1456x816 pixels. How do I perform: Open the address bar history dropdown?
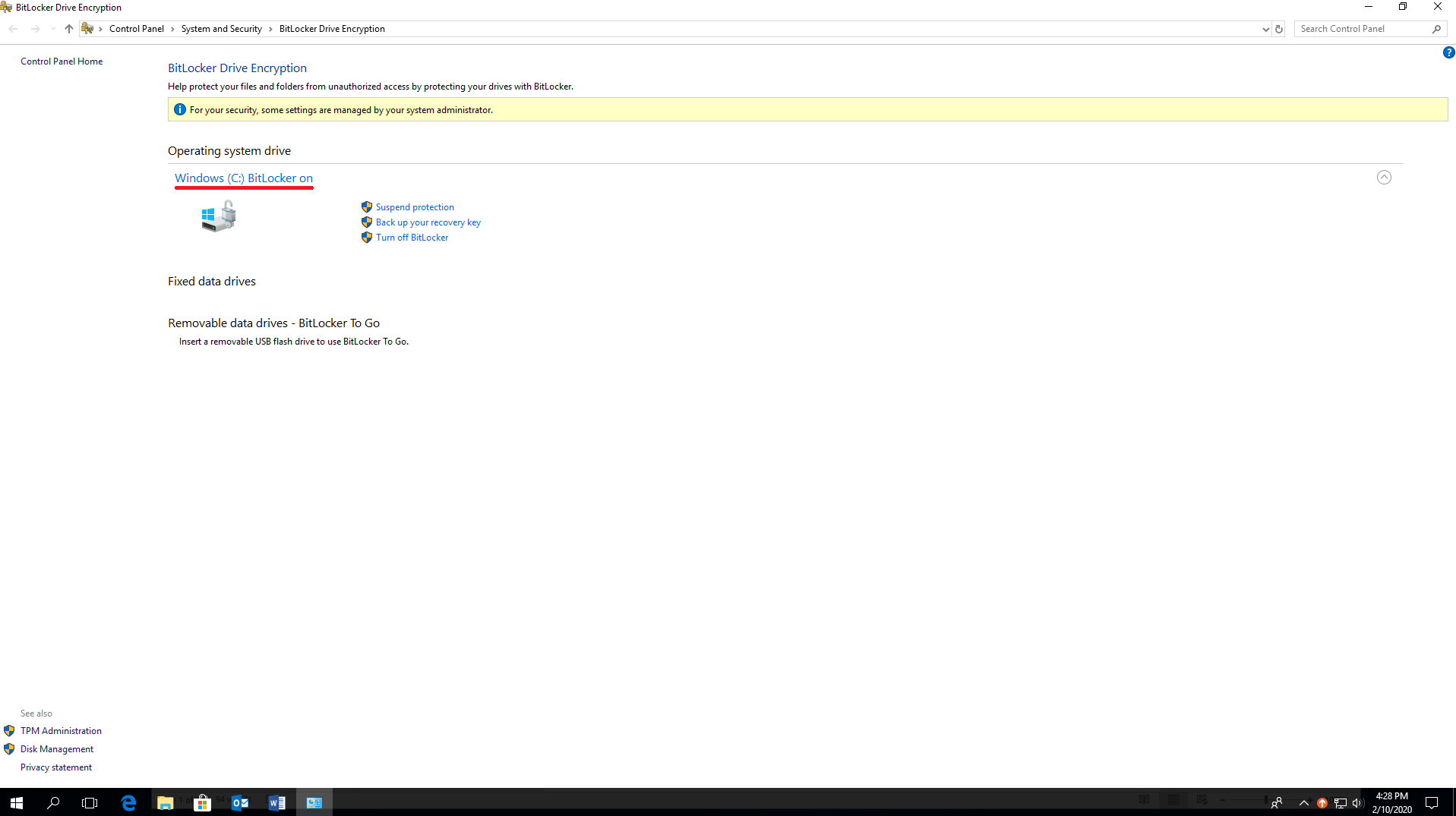[x=1265, y=29]
